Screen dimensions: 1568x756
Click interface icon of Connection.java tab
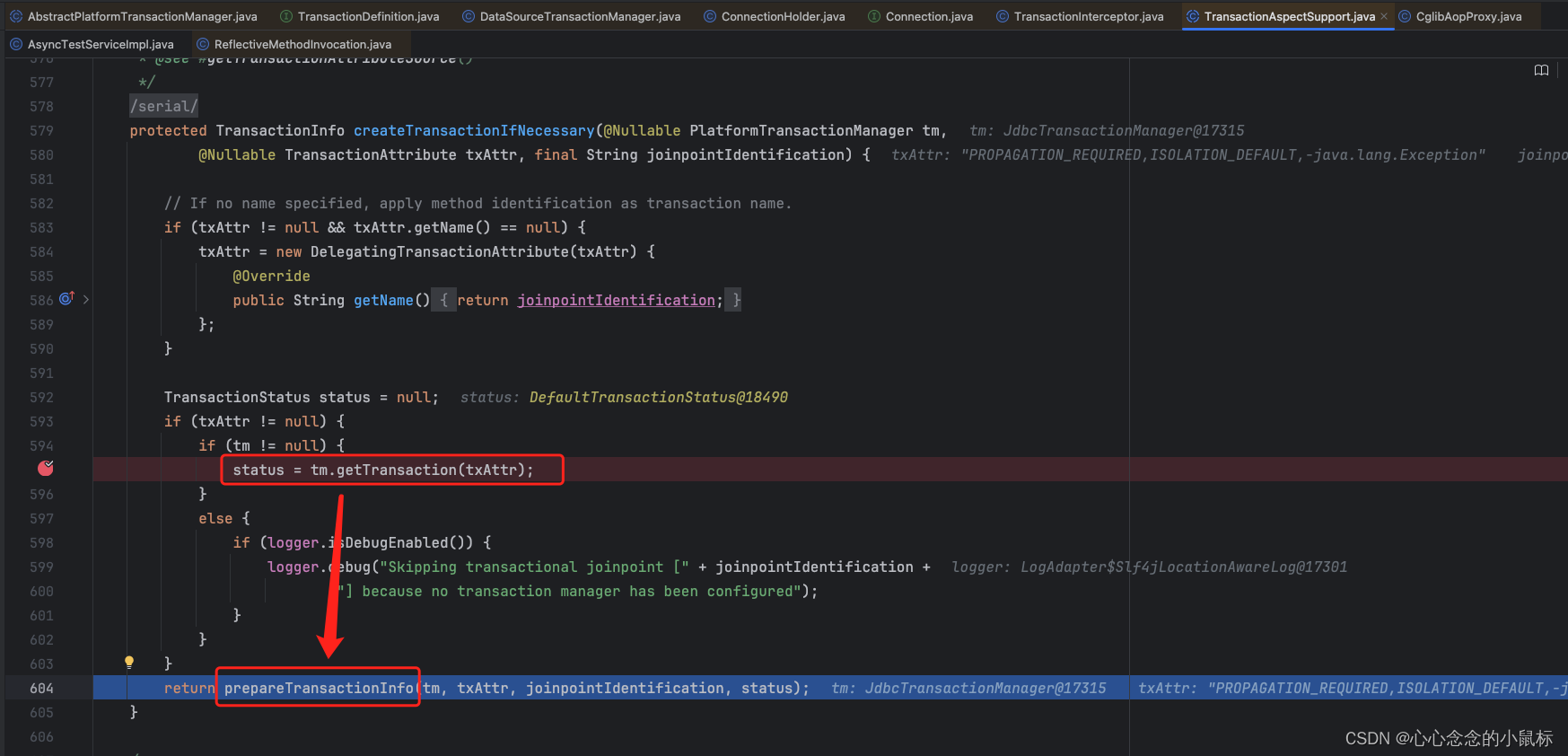click(x=874, y=16)
